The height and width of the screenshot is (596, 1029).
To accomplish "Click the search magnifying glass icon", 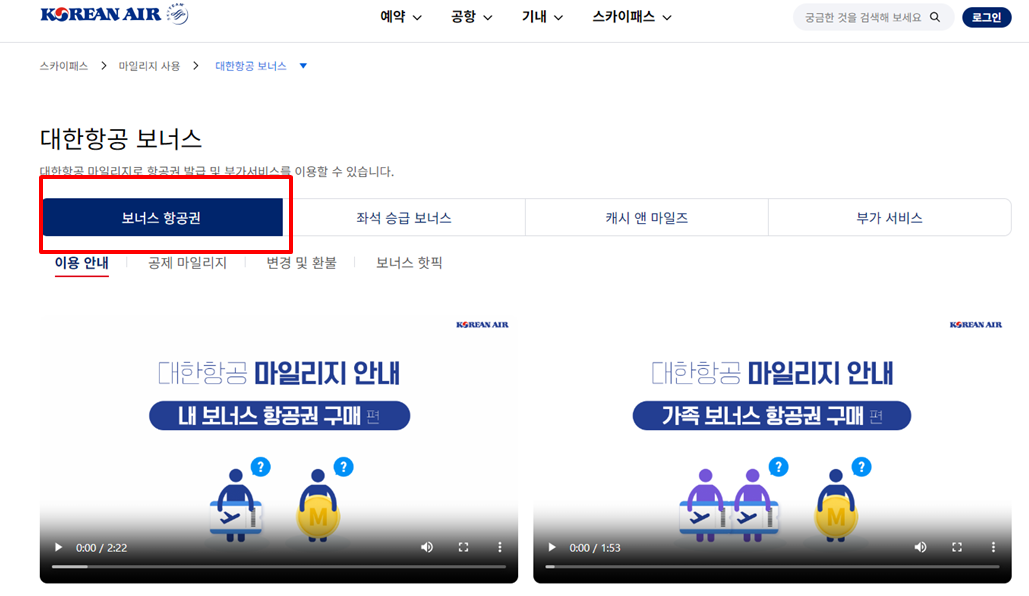I will (x=934, y=17).
